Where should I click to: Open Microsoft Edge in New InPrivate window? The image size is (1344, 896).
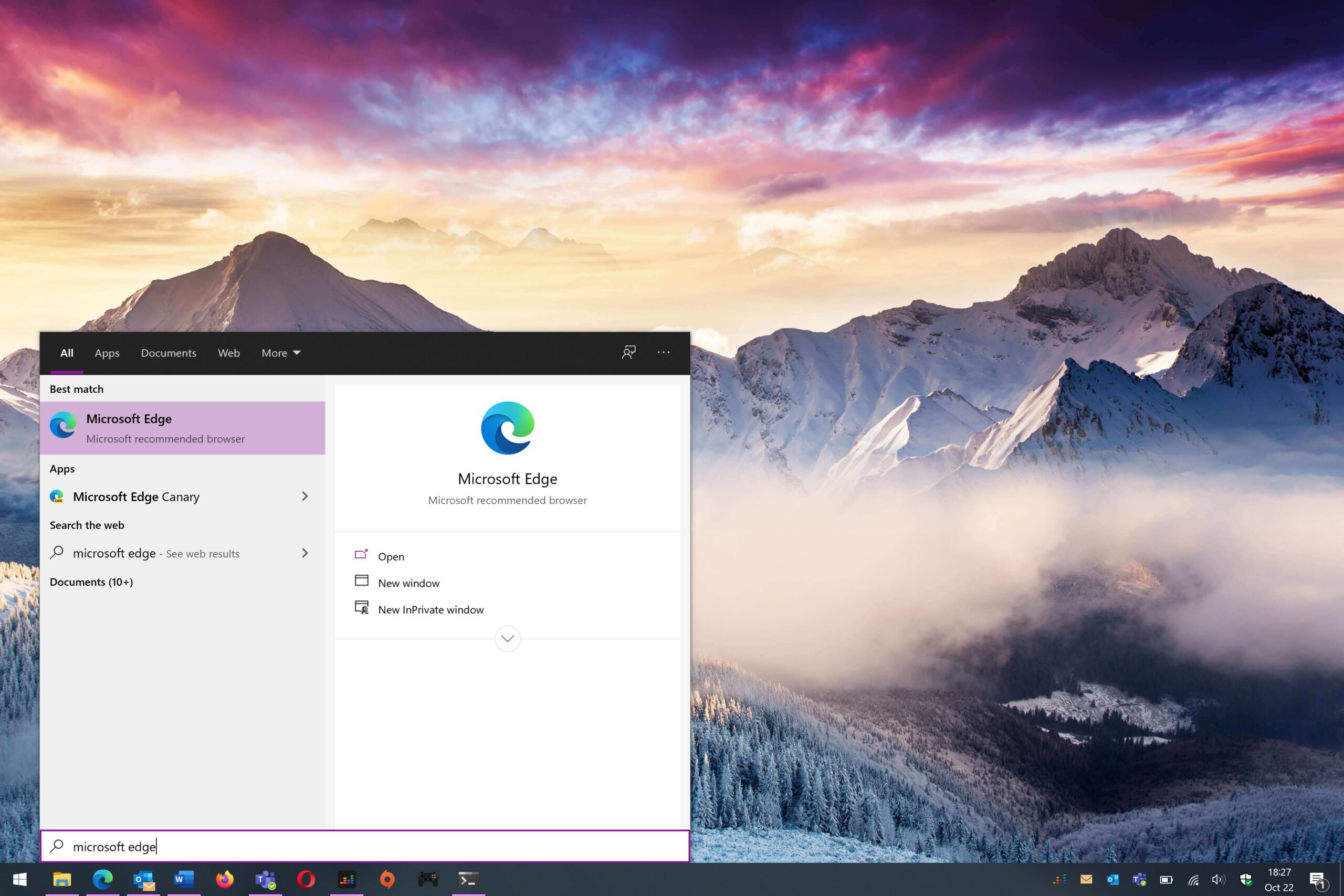pyautogui.click(x=430, y=609)
